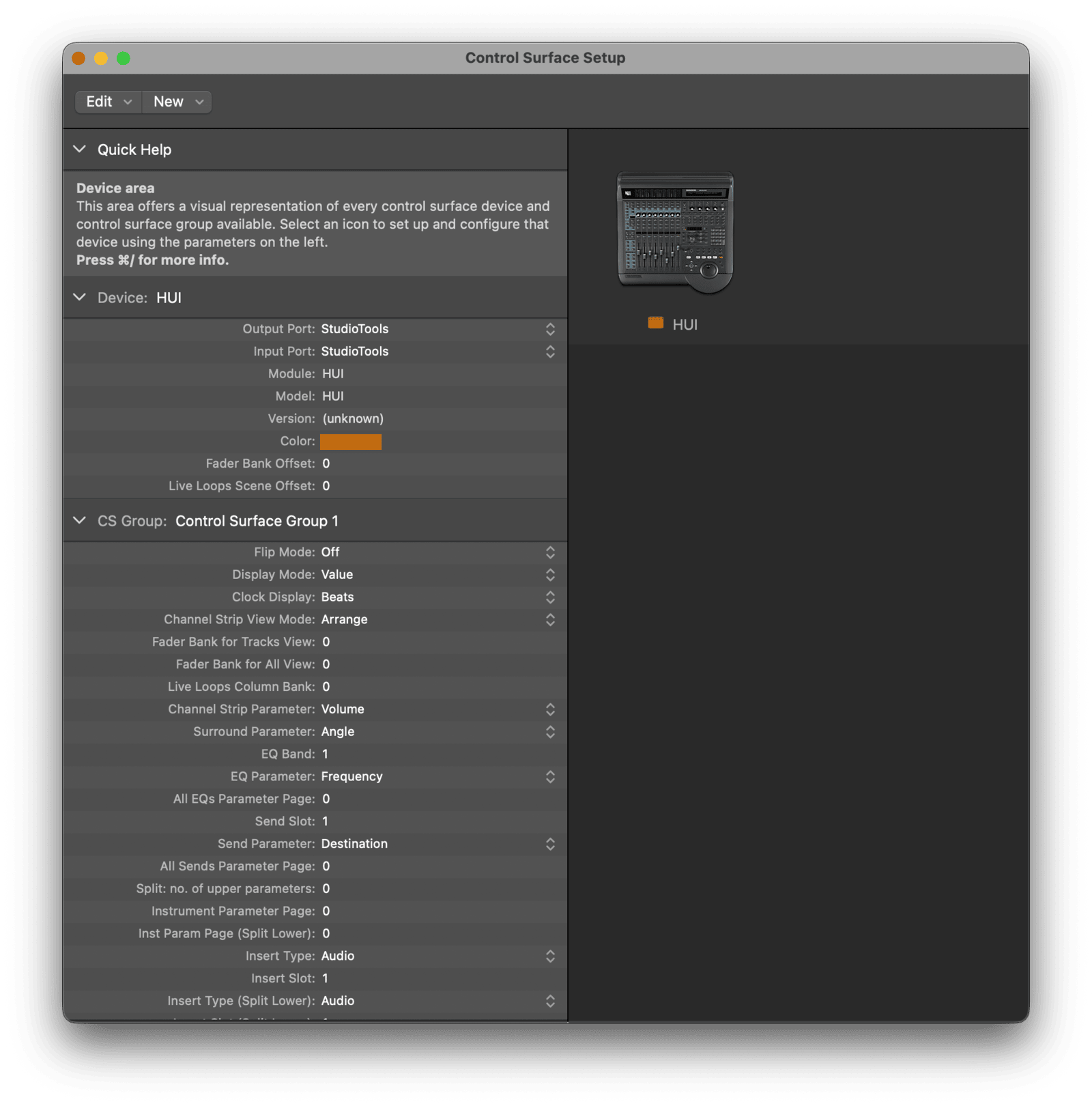1092x1106 pixels.
Task: Click the Send Slot value field
Action: [x=326, y=821]
